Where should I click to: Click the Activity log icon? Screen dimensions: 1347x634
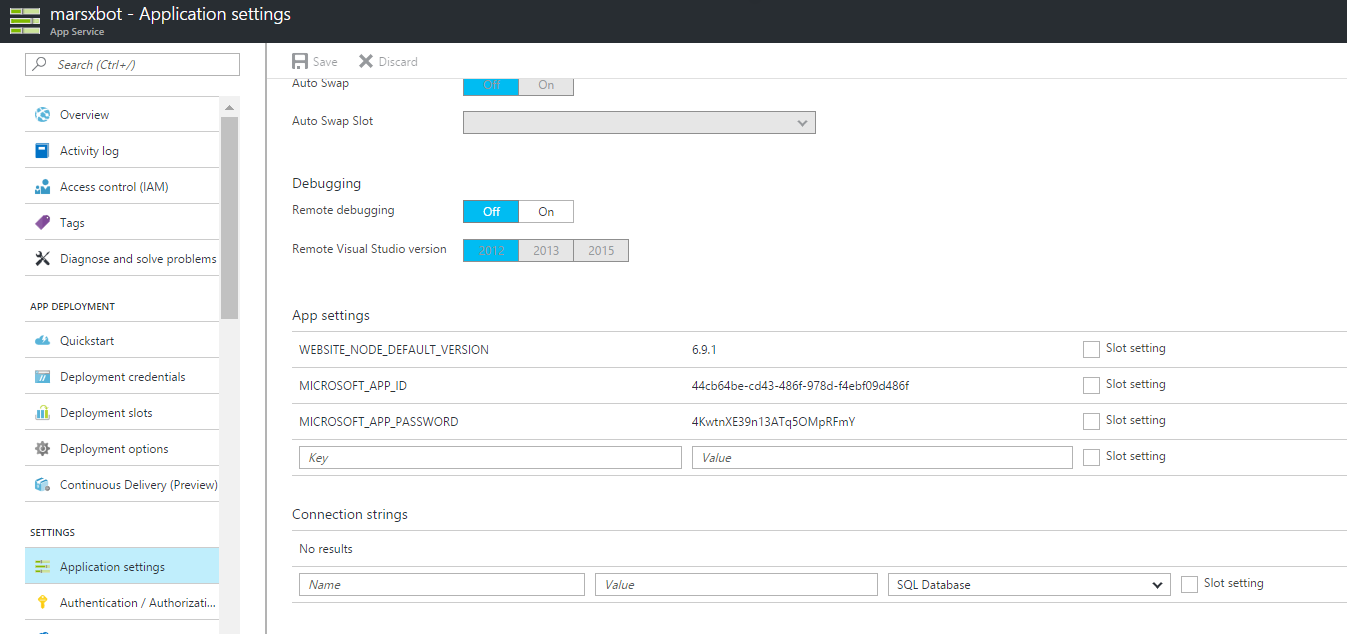42,151
